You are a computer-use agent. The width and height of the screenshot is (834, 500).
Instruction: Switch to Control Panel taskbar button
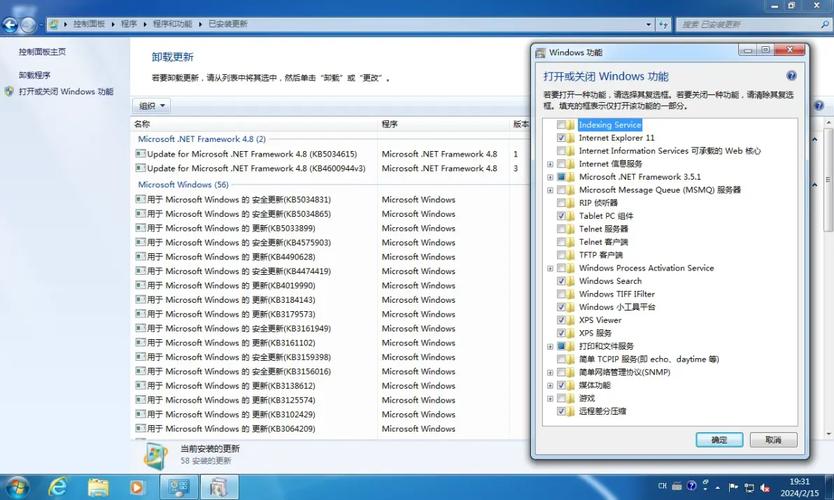coord(179,487)
